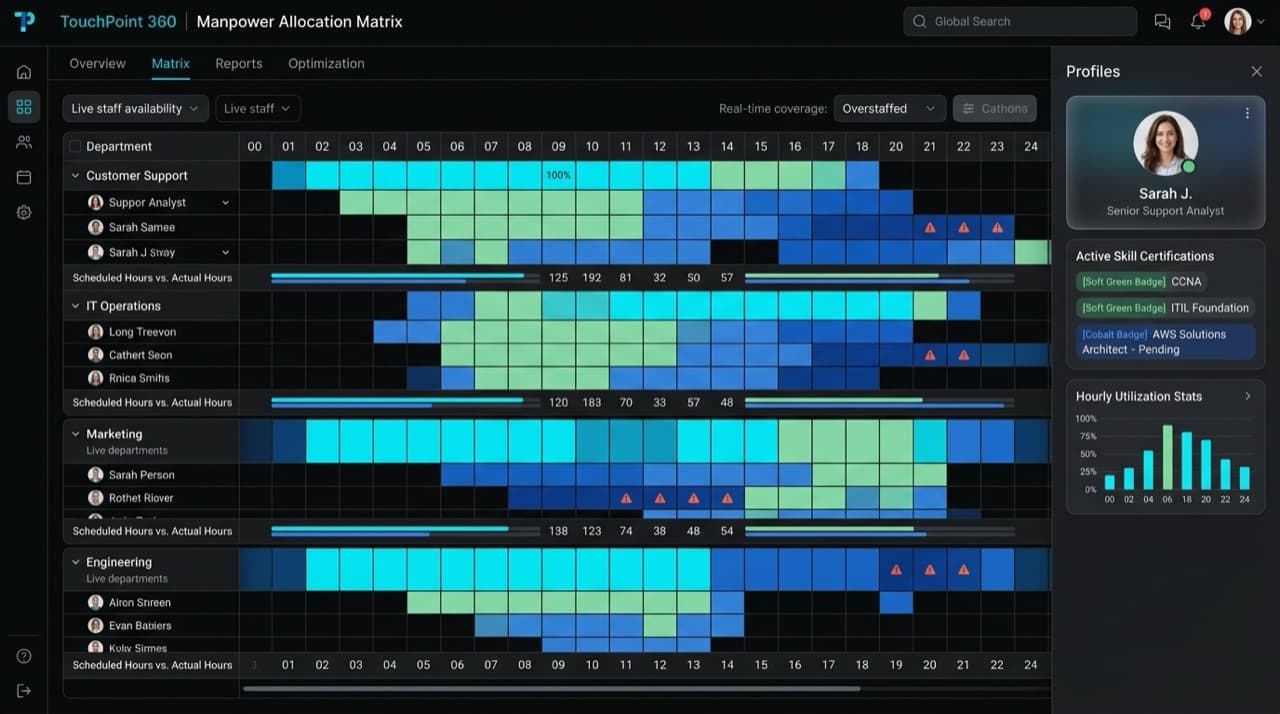Click the logout icon in the sidebar

click(x=24, y=691)
